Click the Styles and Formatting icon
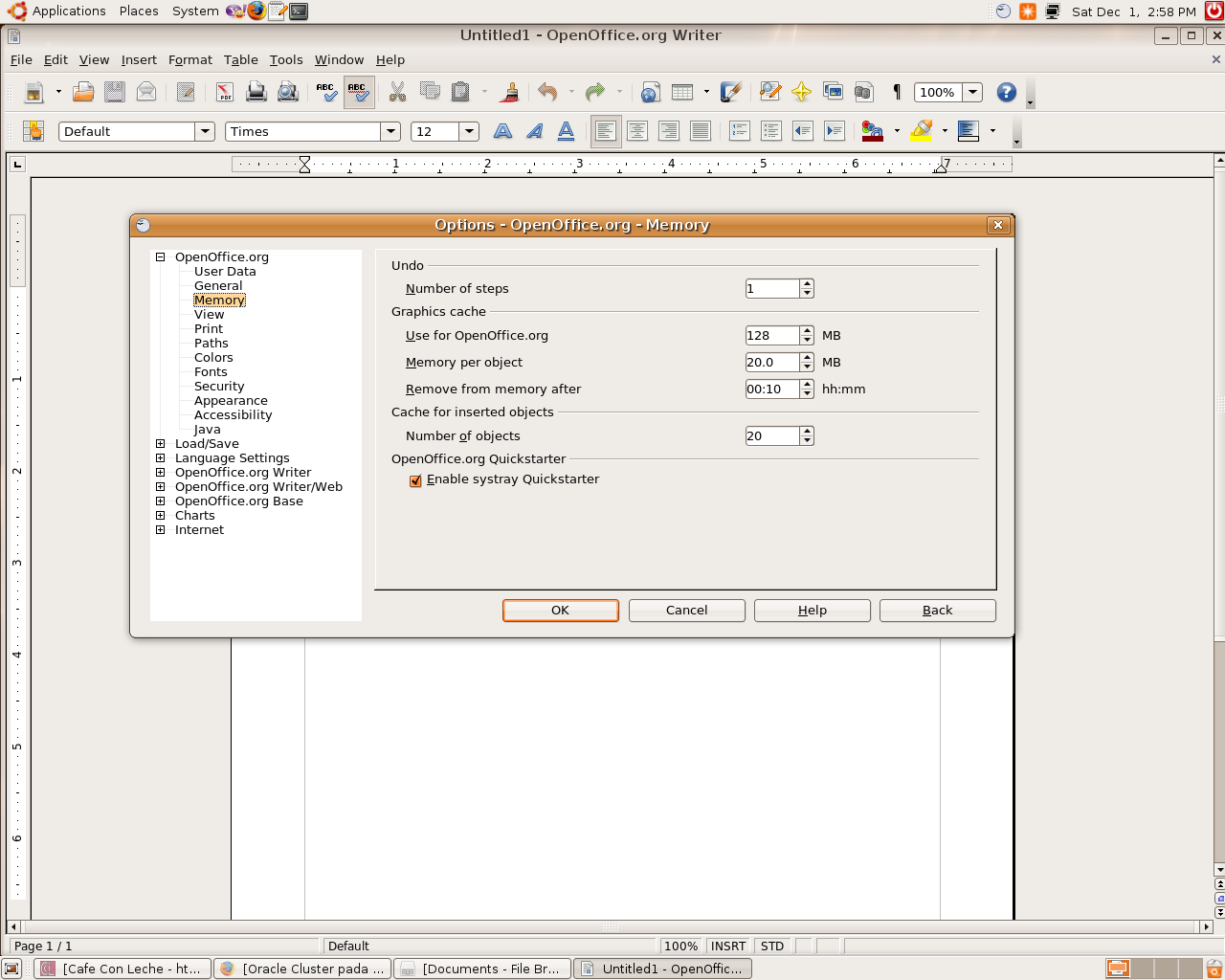 pos(34,131)
